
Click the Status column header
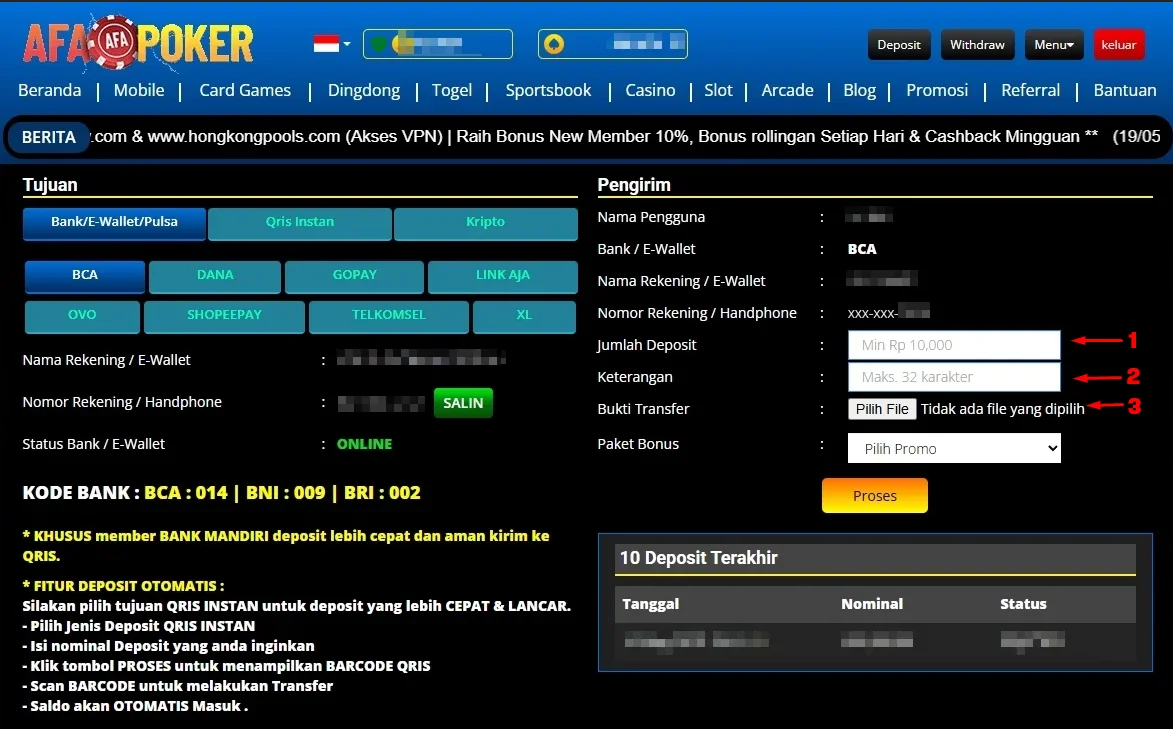1023,604
